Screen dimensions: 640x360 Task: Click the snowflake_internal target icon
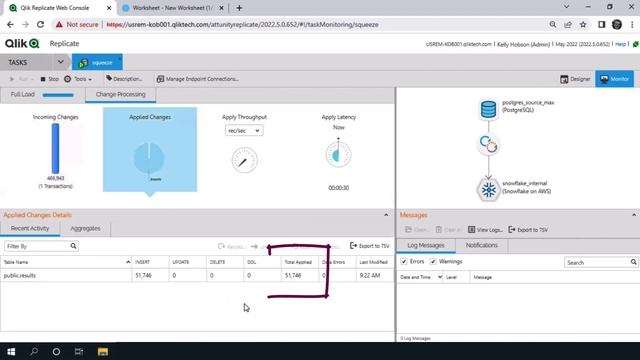coord(488,190)
